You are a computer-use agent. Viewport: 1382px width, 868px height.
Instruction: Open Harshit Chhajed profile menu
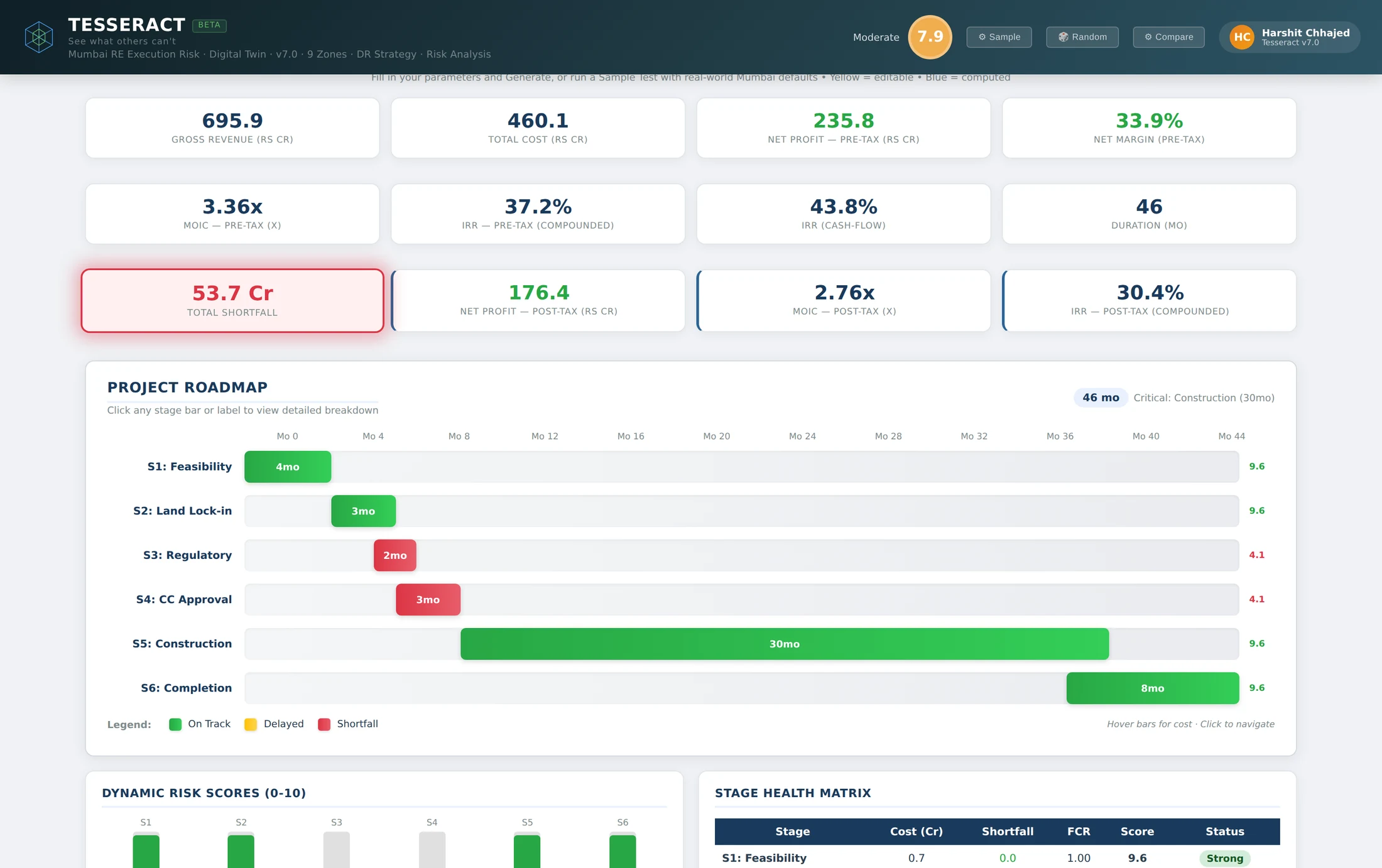(1290, 37)
